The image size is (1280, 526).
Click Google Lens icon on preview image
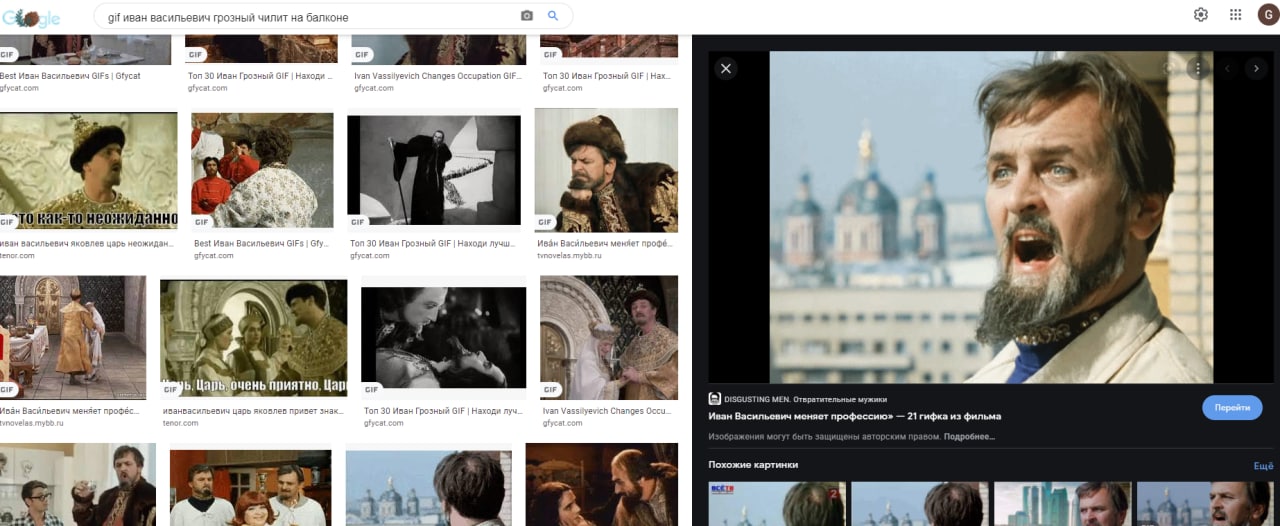(1168, 69)
